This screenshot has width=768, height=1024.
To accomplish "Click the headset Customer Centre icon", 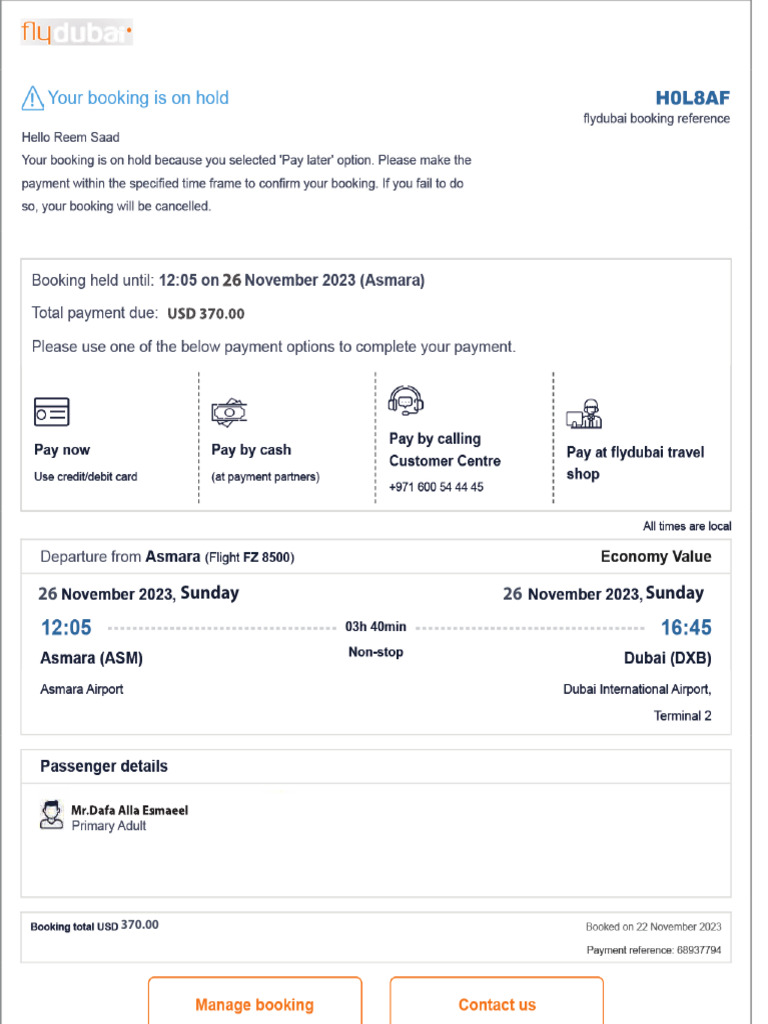I will (x=406, y=401).
